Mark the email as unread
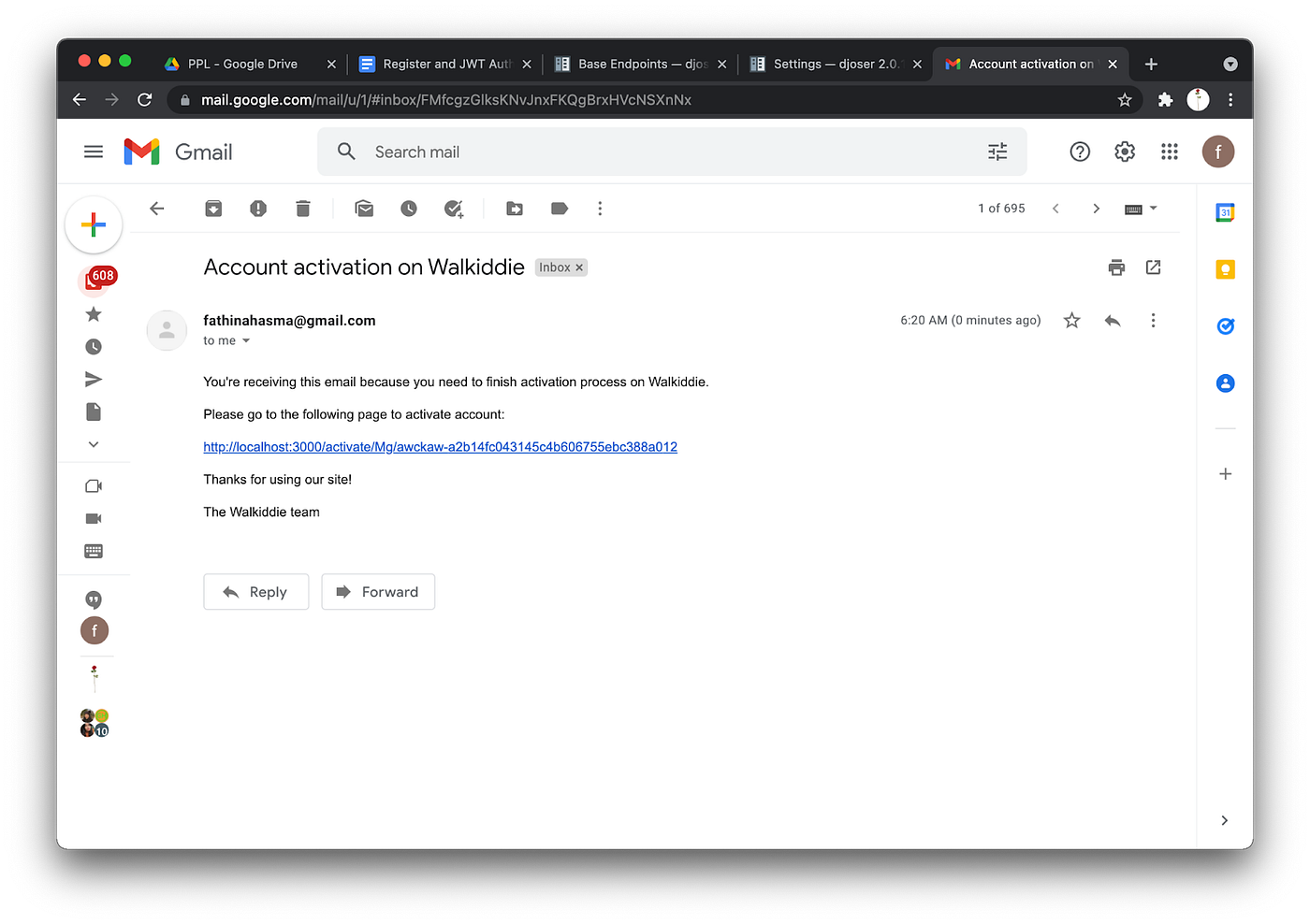This screenshot has width=1310, height=924. [x=364, y=208]
